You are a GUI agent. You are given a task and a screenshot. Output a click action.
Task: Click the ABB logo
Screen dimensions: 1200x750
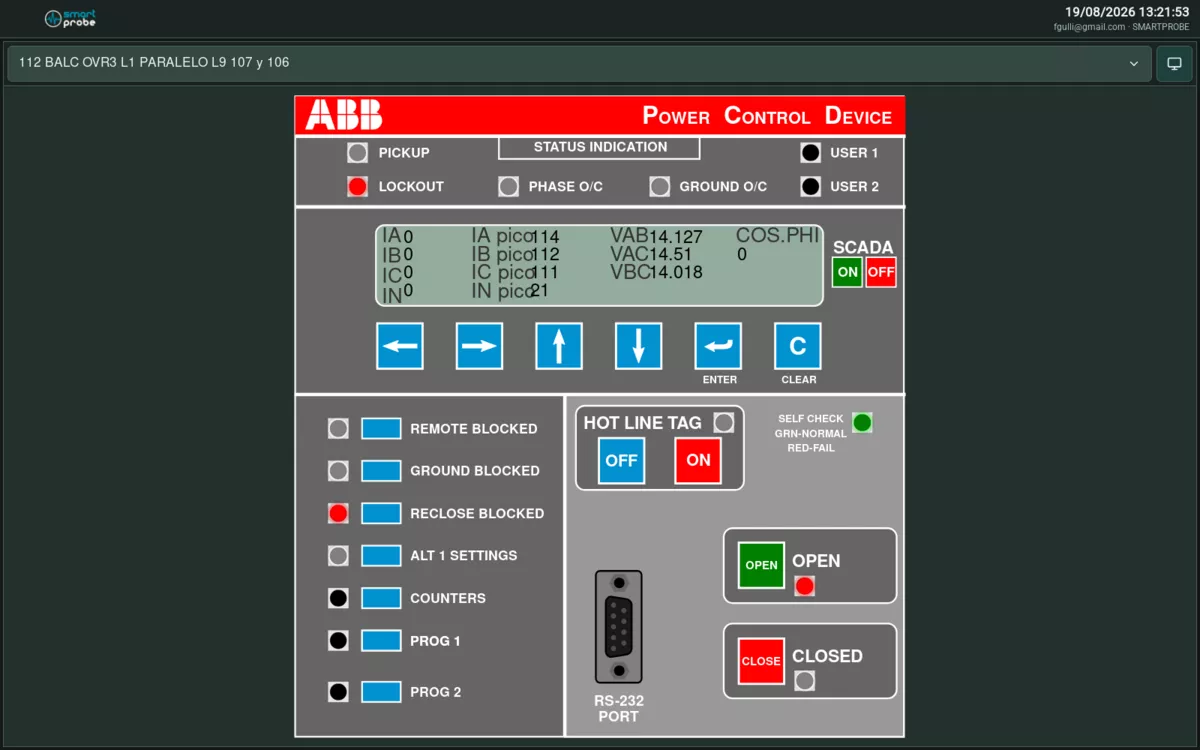343,115
